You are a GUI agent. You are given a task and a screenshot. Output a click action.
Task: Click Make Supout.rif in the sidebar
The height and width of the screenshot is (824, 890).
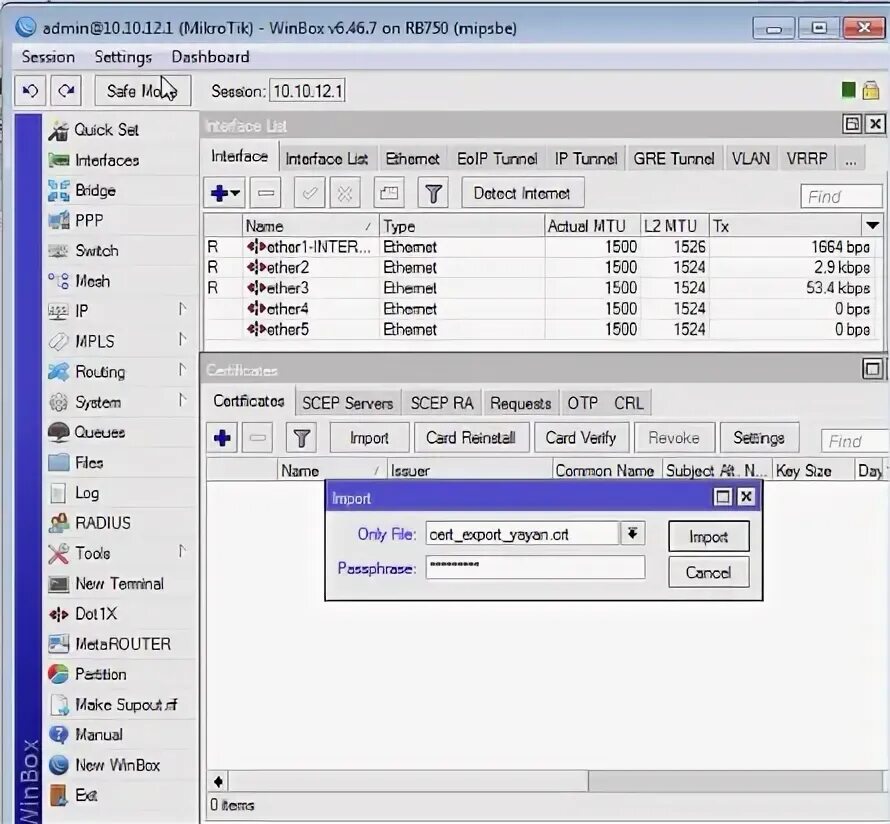tap(126, 705)
